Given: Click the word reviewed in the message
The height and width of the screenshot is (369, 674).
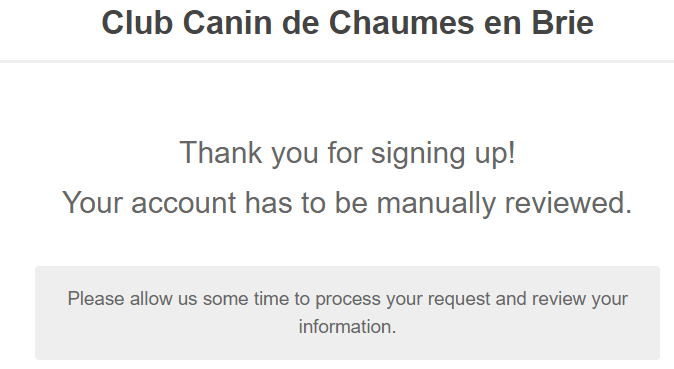Looking at the screenshot, I should tap(568, 203).
